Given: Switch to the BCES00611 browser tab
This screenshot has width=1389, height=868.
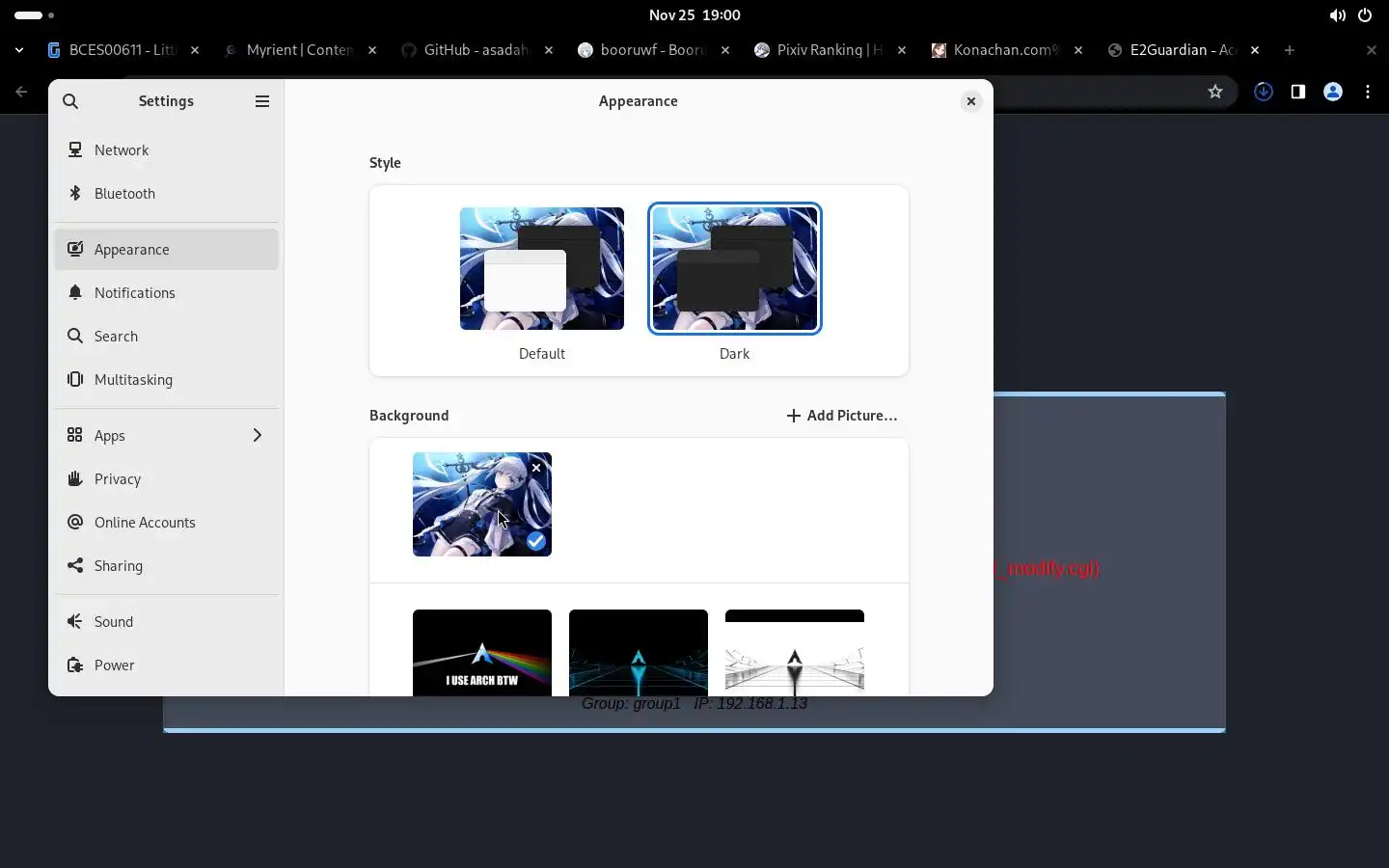Looking at the screenshot, I should point(123,50).
